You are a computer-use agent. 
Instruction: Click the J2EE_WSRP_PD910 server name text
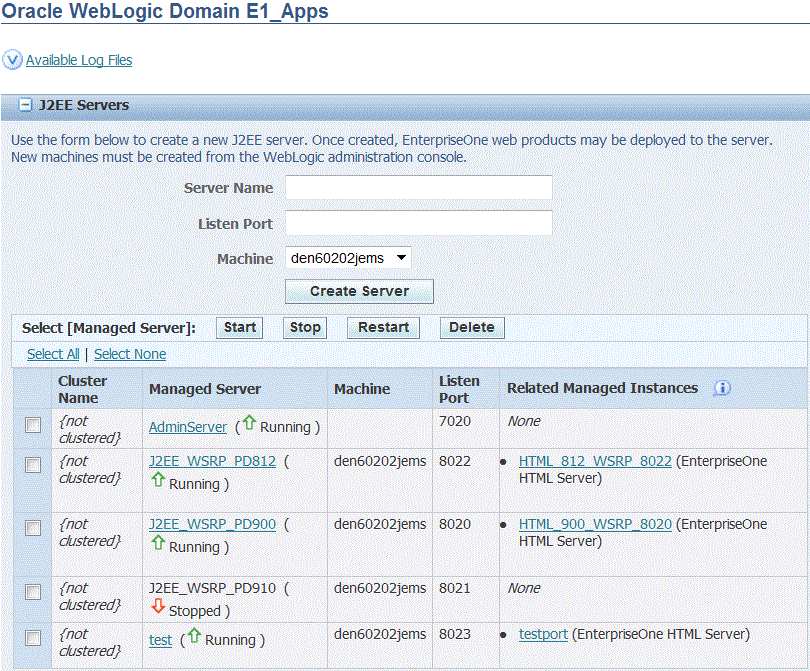click(x=212, y=588)
